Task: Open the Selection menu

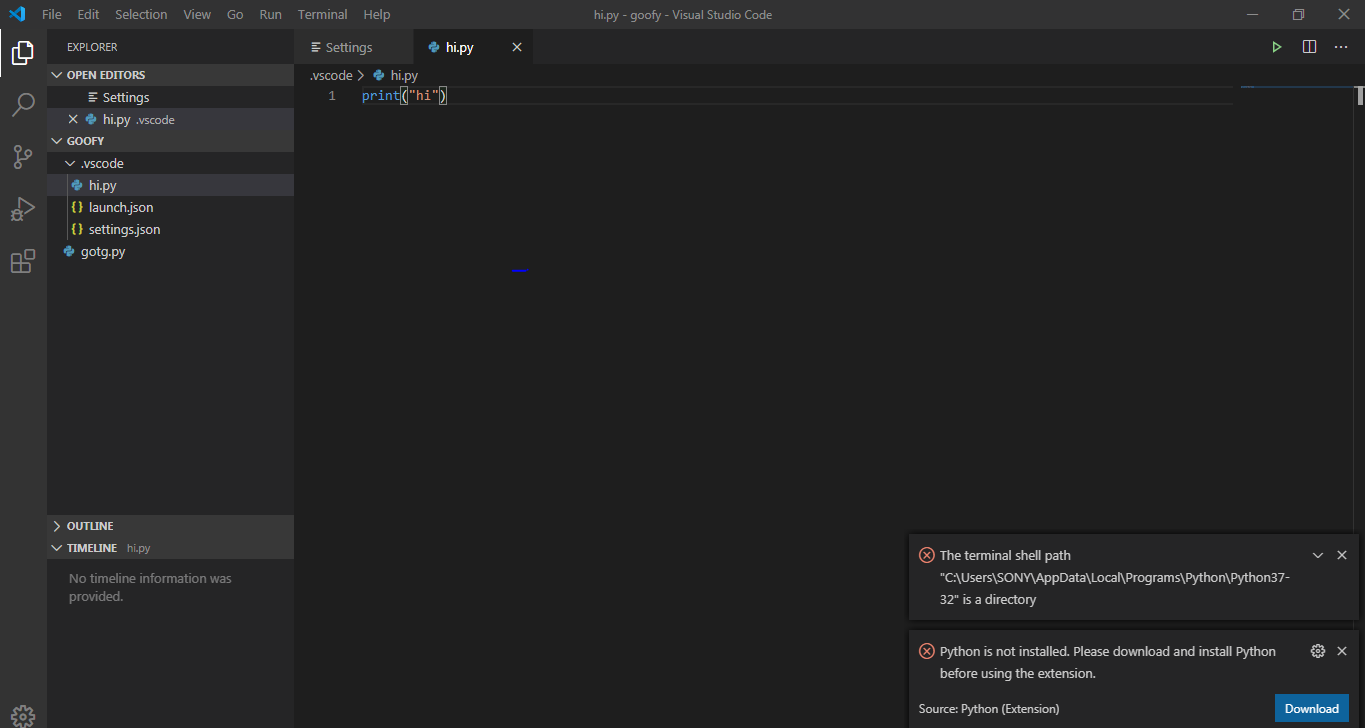Action: (x=141, y=14)
